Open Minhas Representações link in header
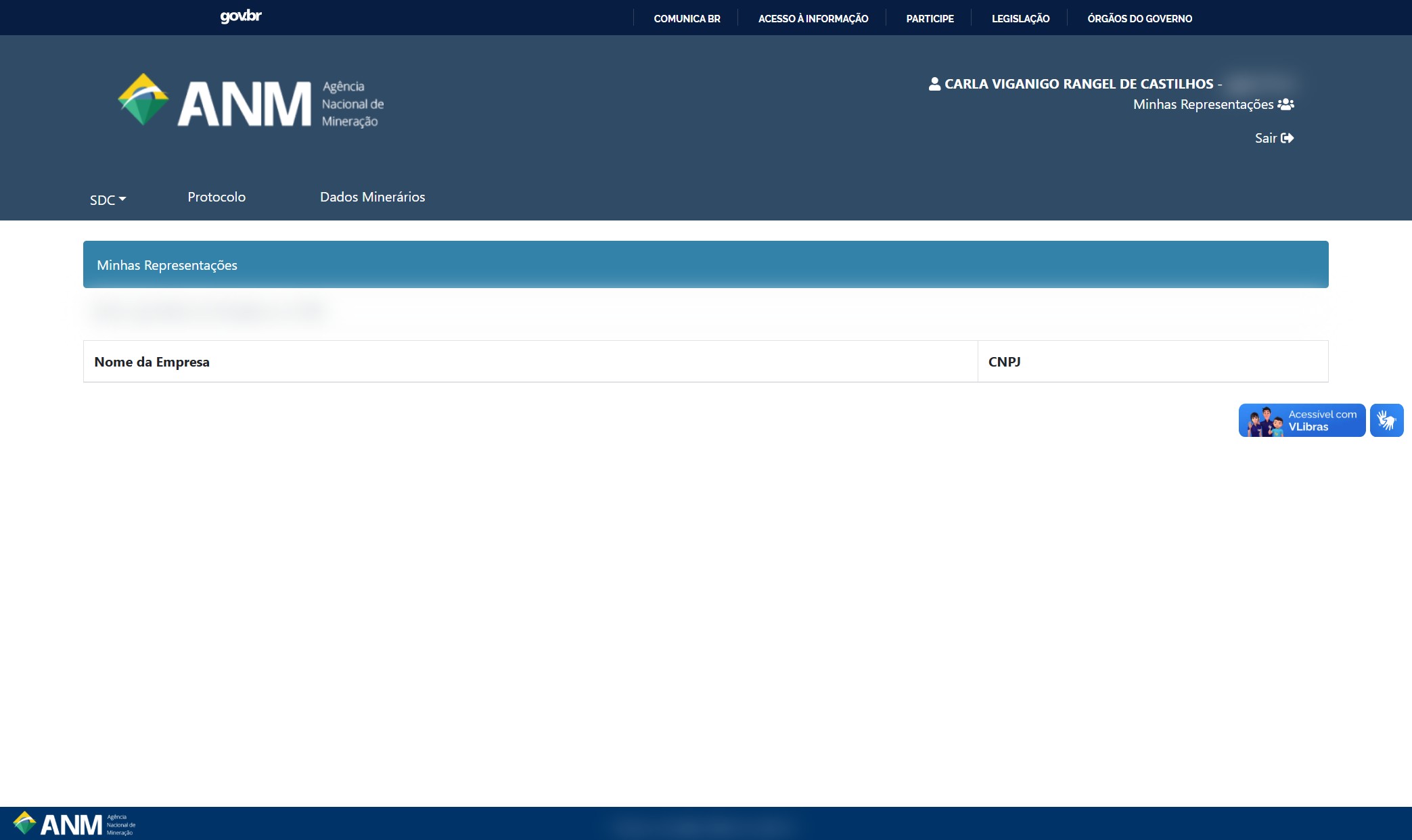This screenshot has height=840, width=1412. (1204, 104)
